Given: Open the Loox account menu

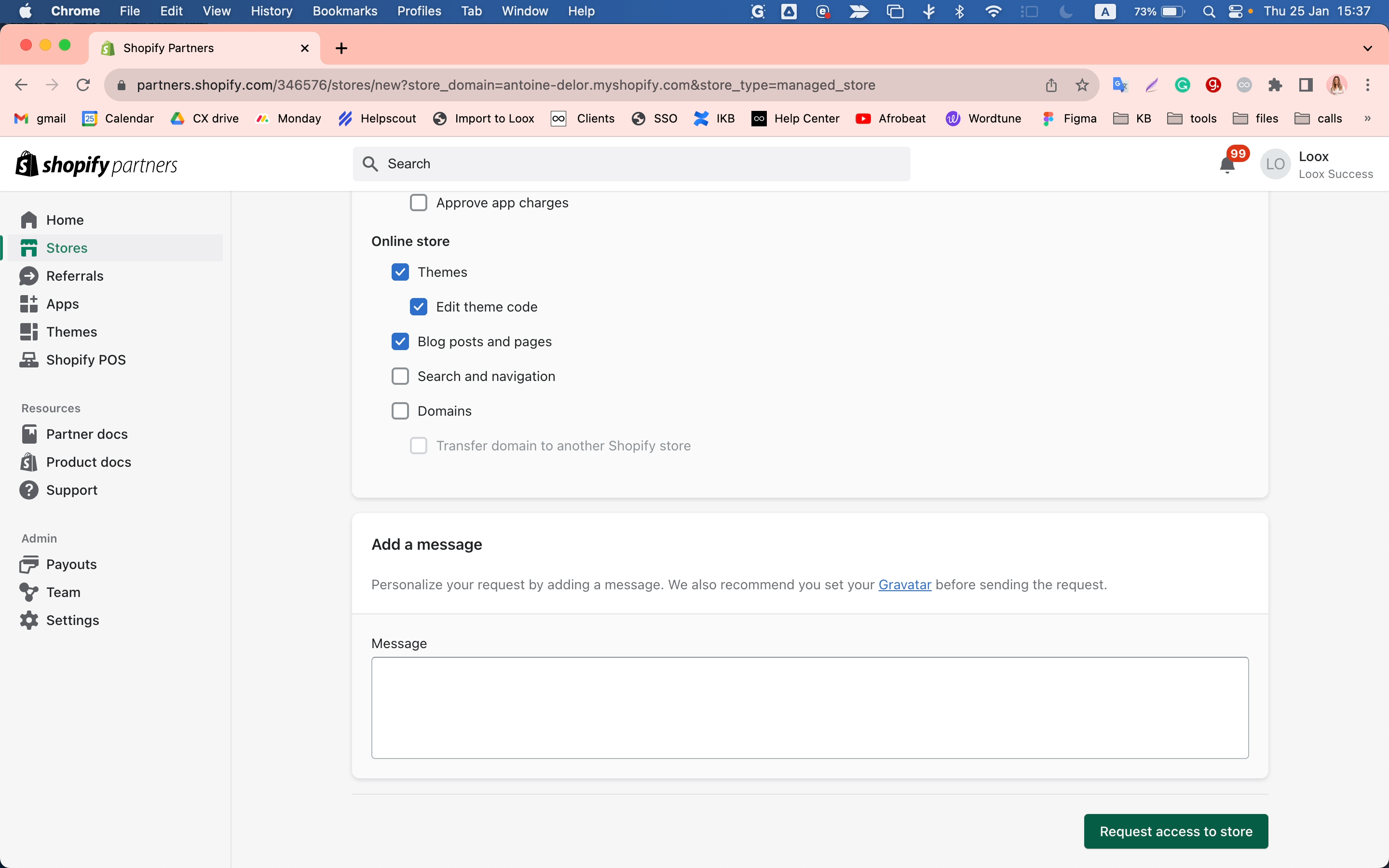Looking at the screenshot, I should 1317,165.
